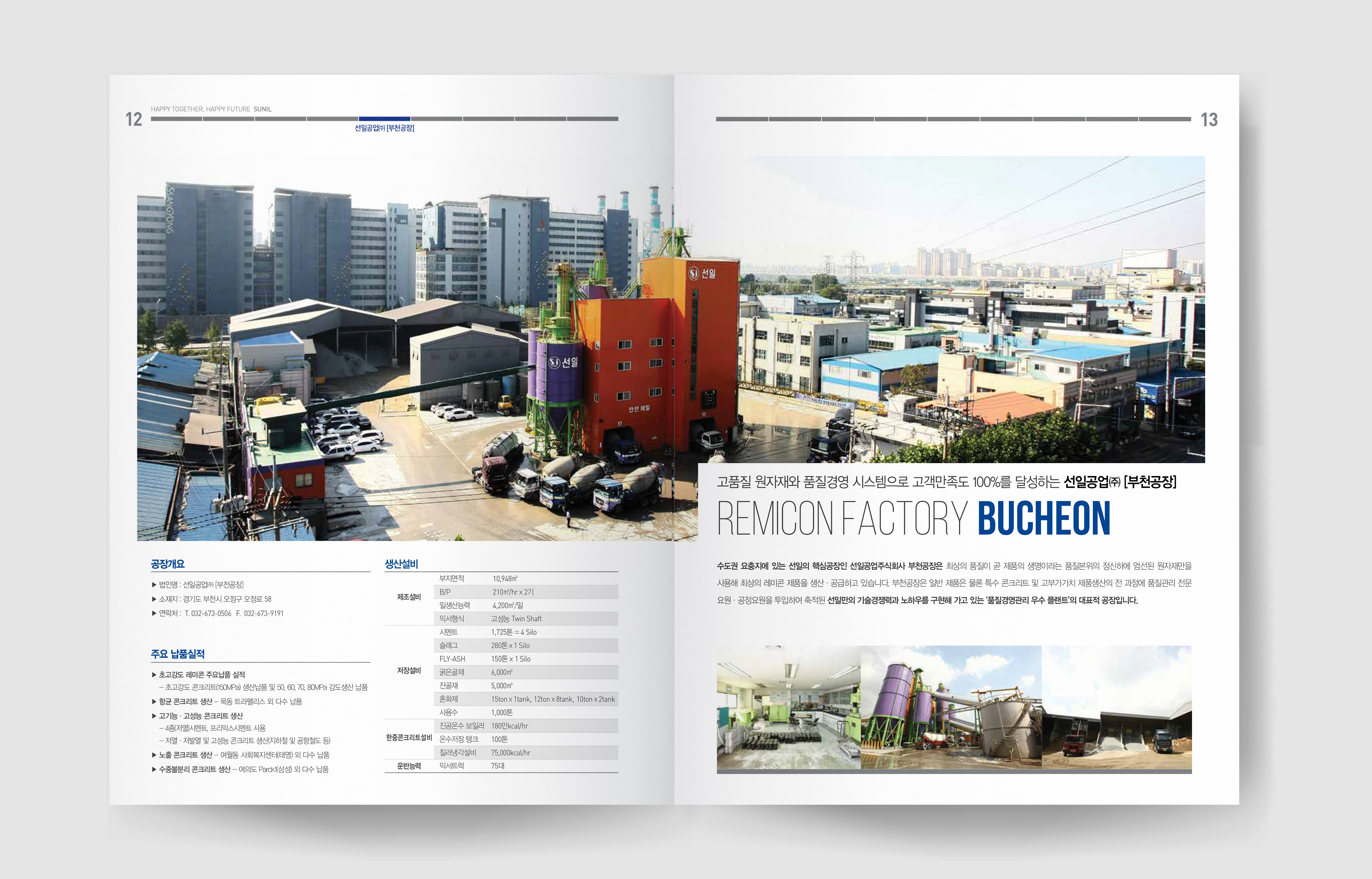Screen dimensions: 1372x879
Task: Select the address line '경기도 부천시 오정구 오정로 58'
Action: point(227,599)
